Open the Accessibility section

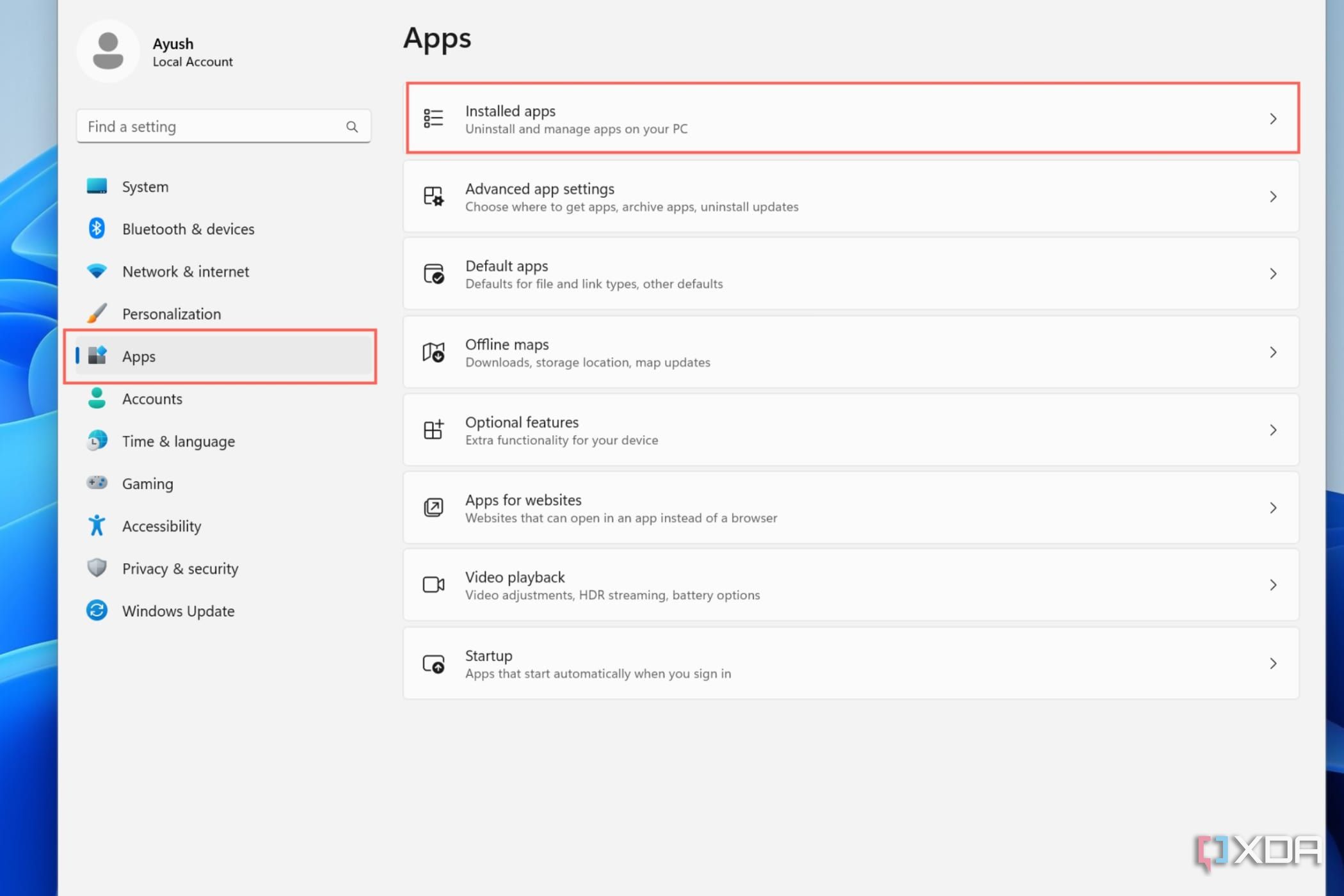[161, 525]
